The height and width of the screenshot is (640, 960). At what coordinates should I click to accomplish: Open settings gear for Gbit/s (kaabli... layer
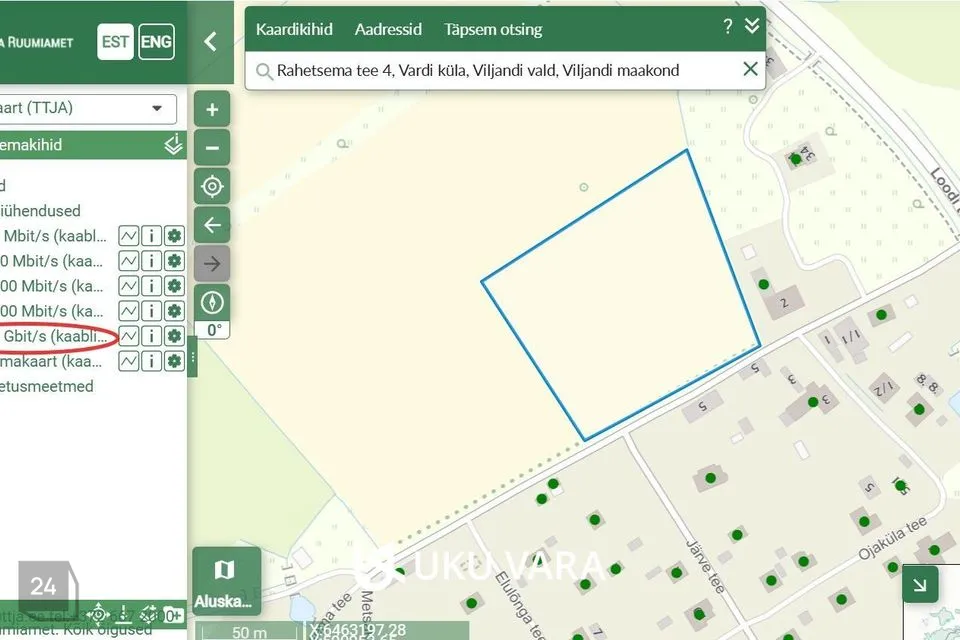[174, 336]
